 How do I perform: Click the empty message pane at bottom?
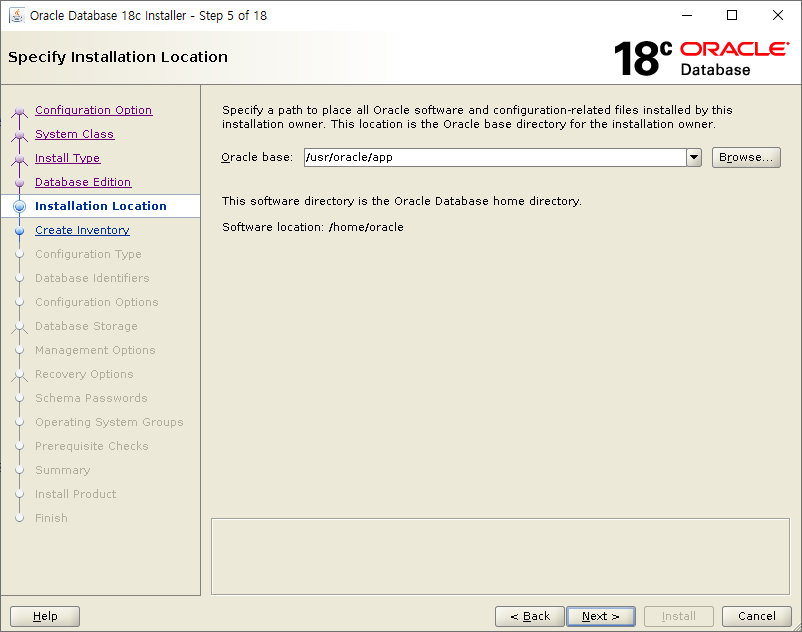tap(500, 556)
